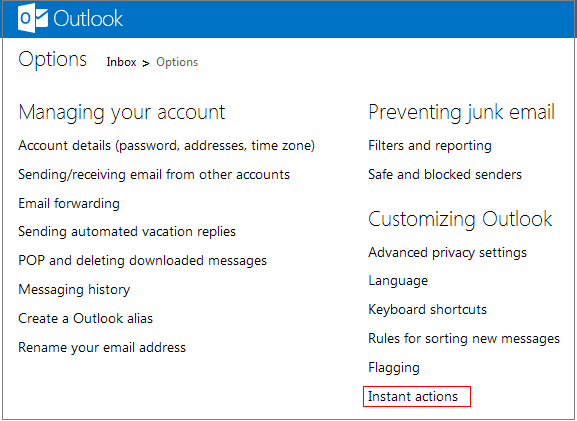Click the Preventing junk email heading
The image size is (577, 421).
461,113
